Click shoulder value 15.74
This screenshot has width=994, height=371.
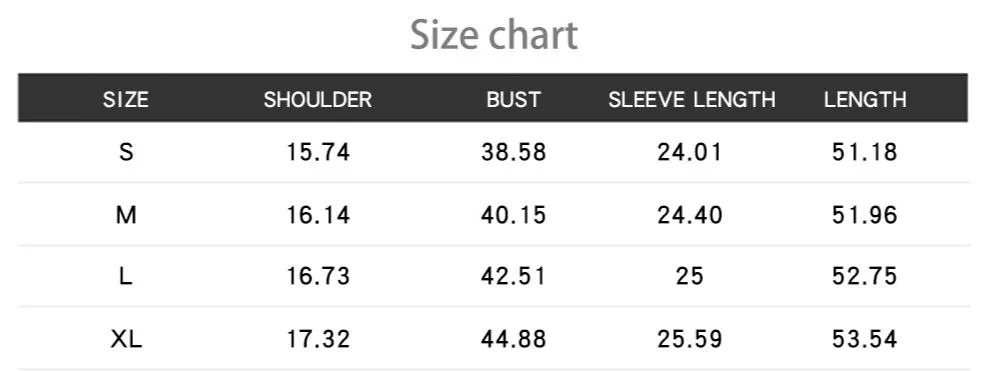coord(318,152)
